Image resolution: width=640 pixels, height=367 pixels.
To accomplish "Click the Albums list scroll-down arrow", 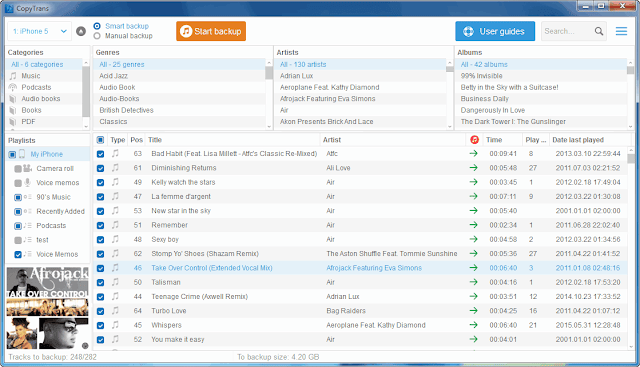I will click(x=631, y=126).
